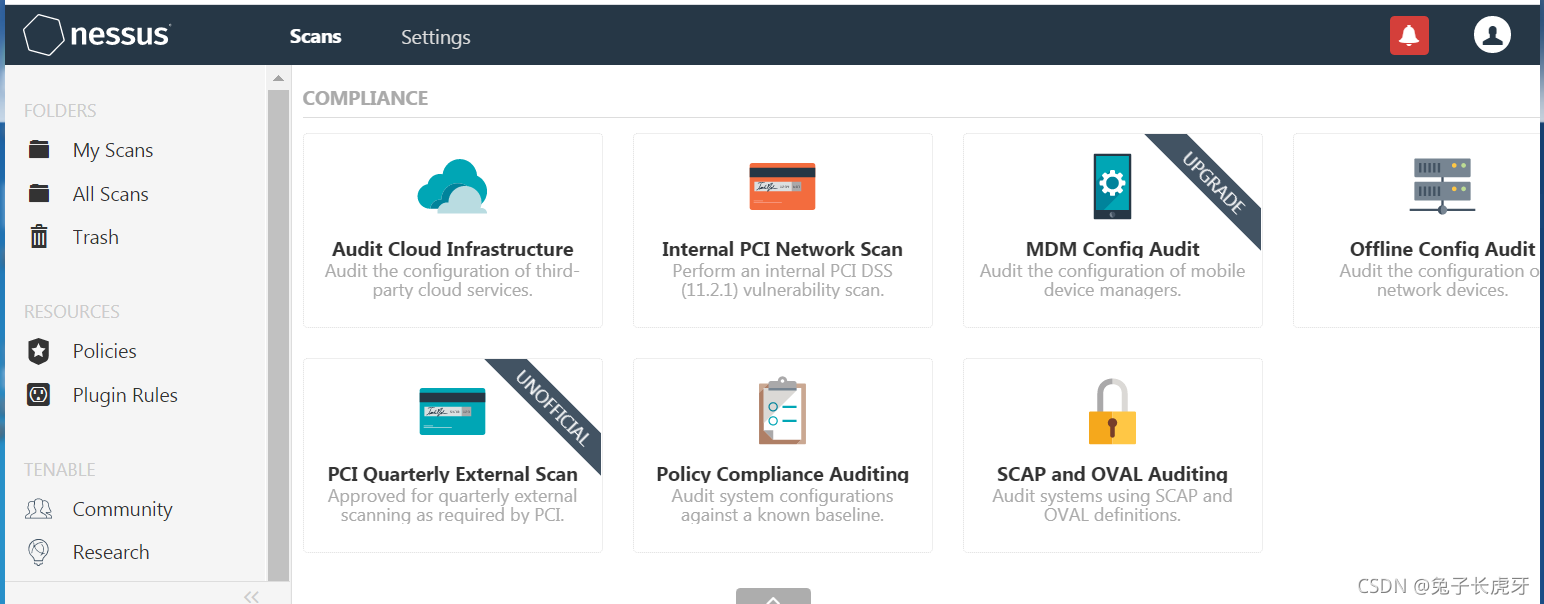Click the red notification bell icon
The width and height of the screenshot is (1544, 604).
coord(1409,36)
